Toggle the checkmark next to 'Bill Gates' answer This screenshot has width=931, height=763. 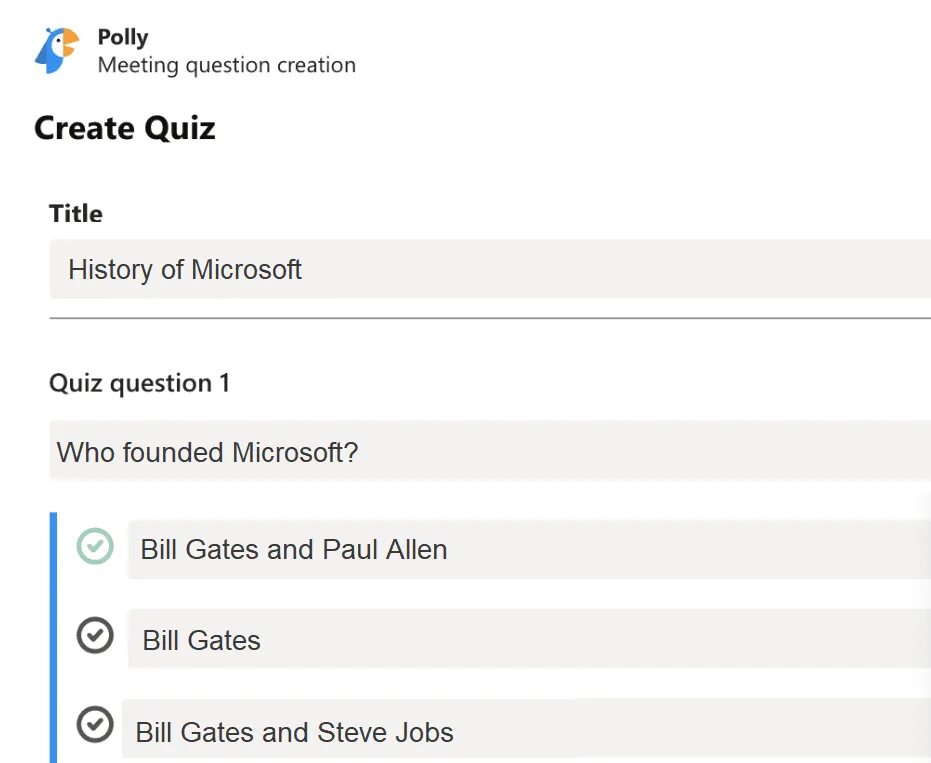[x=95, y=635]
